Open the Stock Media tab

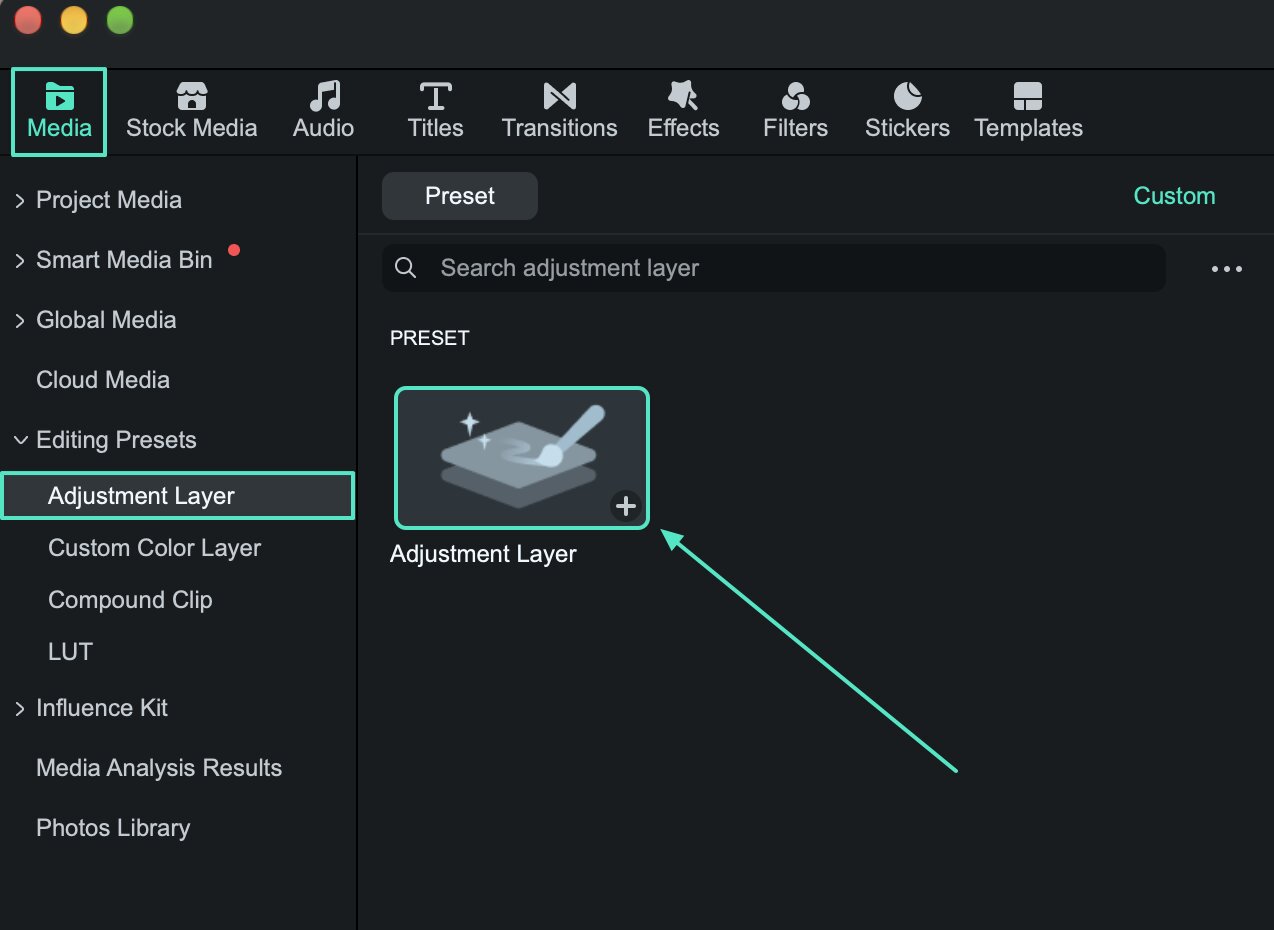point(191,112)
